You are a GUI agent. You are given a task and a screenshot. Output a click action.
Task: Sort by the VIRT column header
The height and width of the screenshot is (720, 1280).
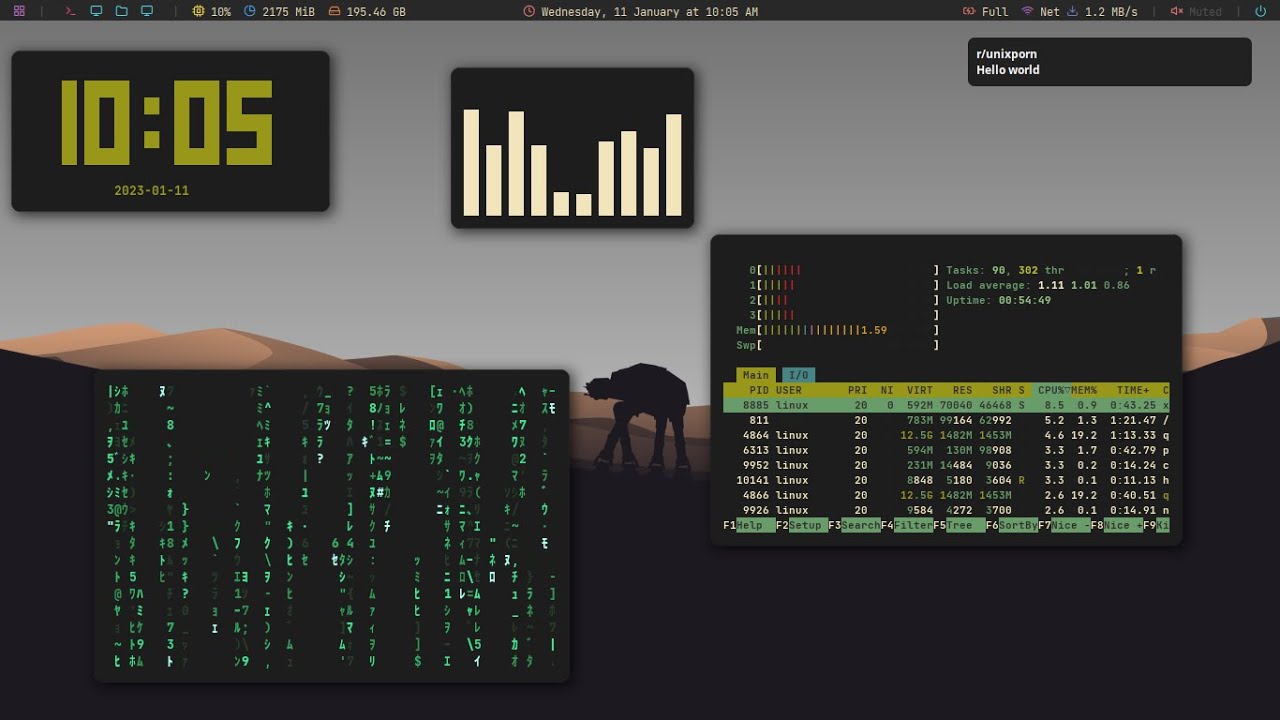pyautogui.click(x=920, y=390)
